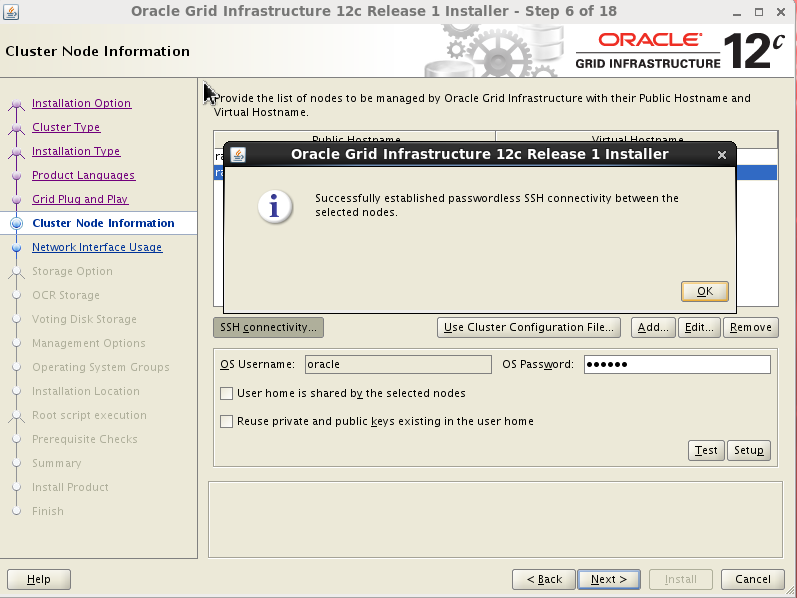Viewport: 797px width, 598px height.
Task: Click the Storage Option step label
Action: (72, 271)
